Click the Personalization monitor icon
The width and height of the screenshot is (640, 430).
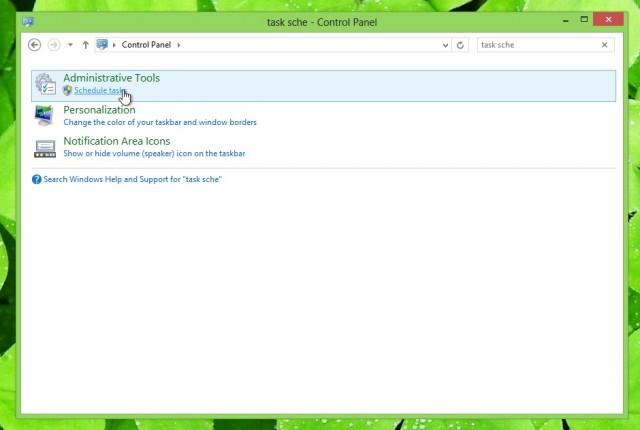click(x=44, y=116)
